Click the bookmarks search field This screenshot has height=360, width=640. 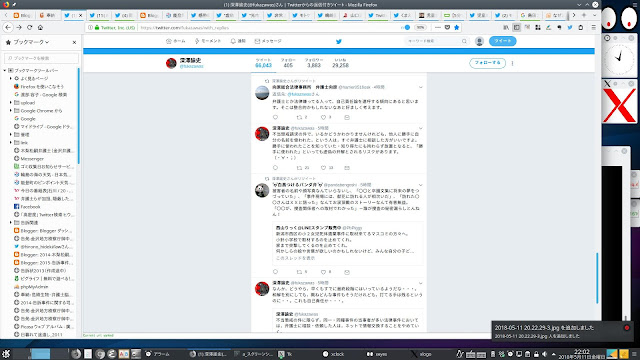click(41, 58)
